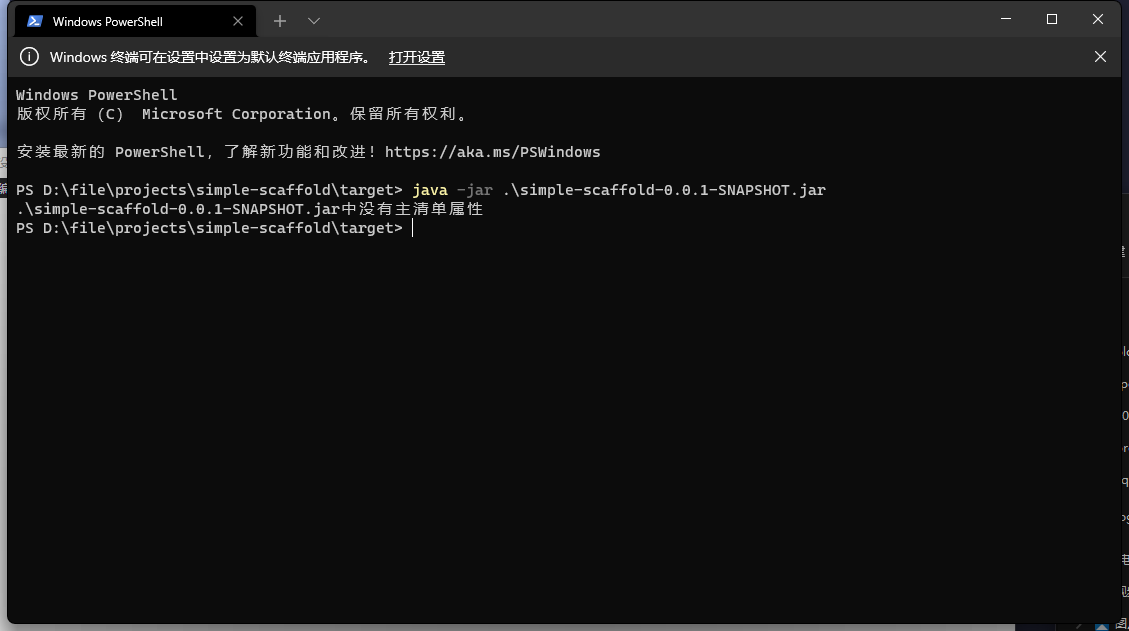
Task: Close the Windows PowerShell tab
Action: tap(238, 20)
